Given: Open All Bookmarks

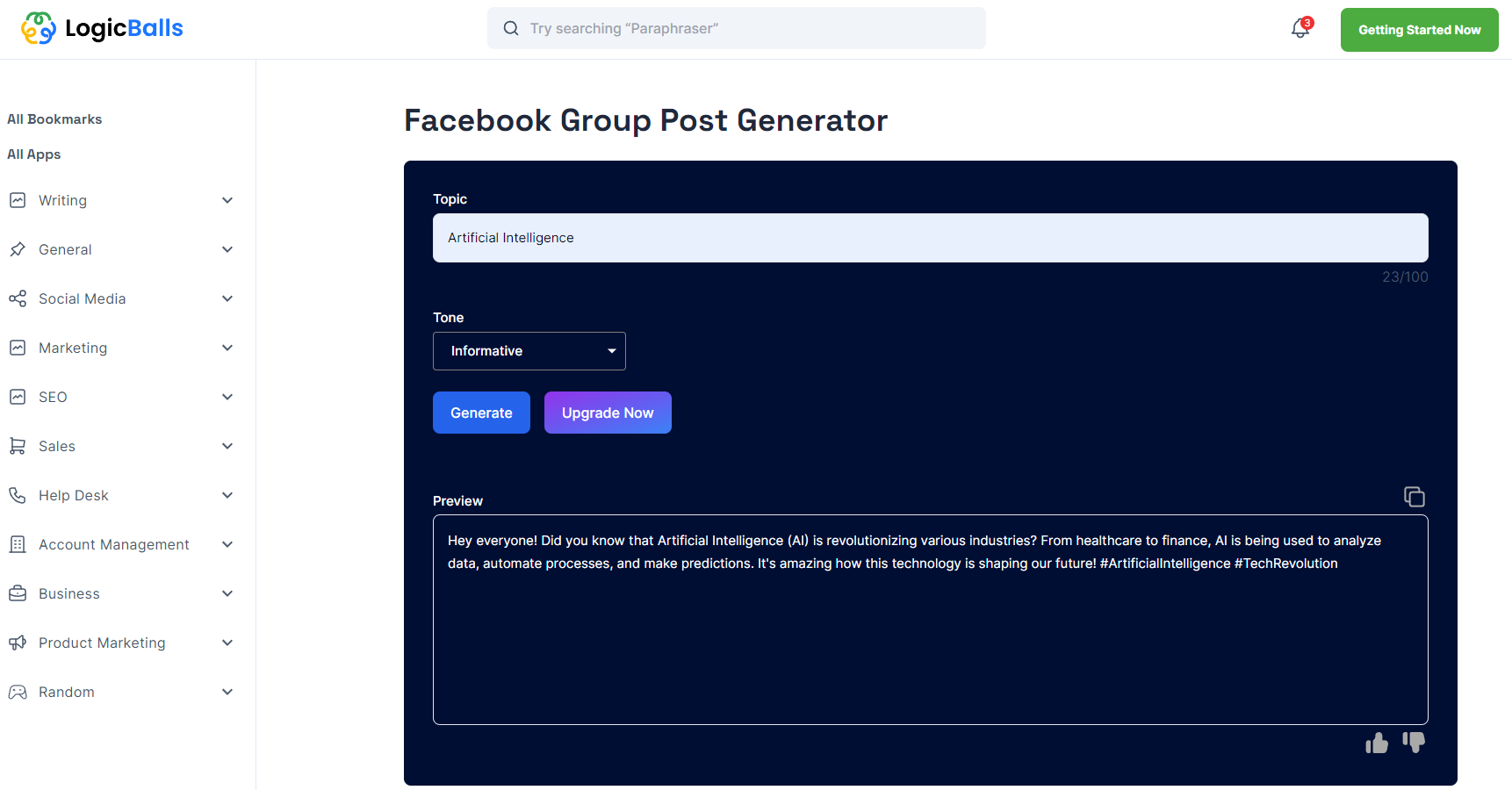Looking at the screenshot, I should 54,118.
